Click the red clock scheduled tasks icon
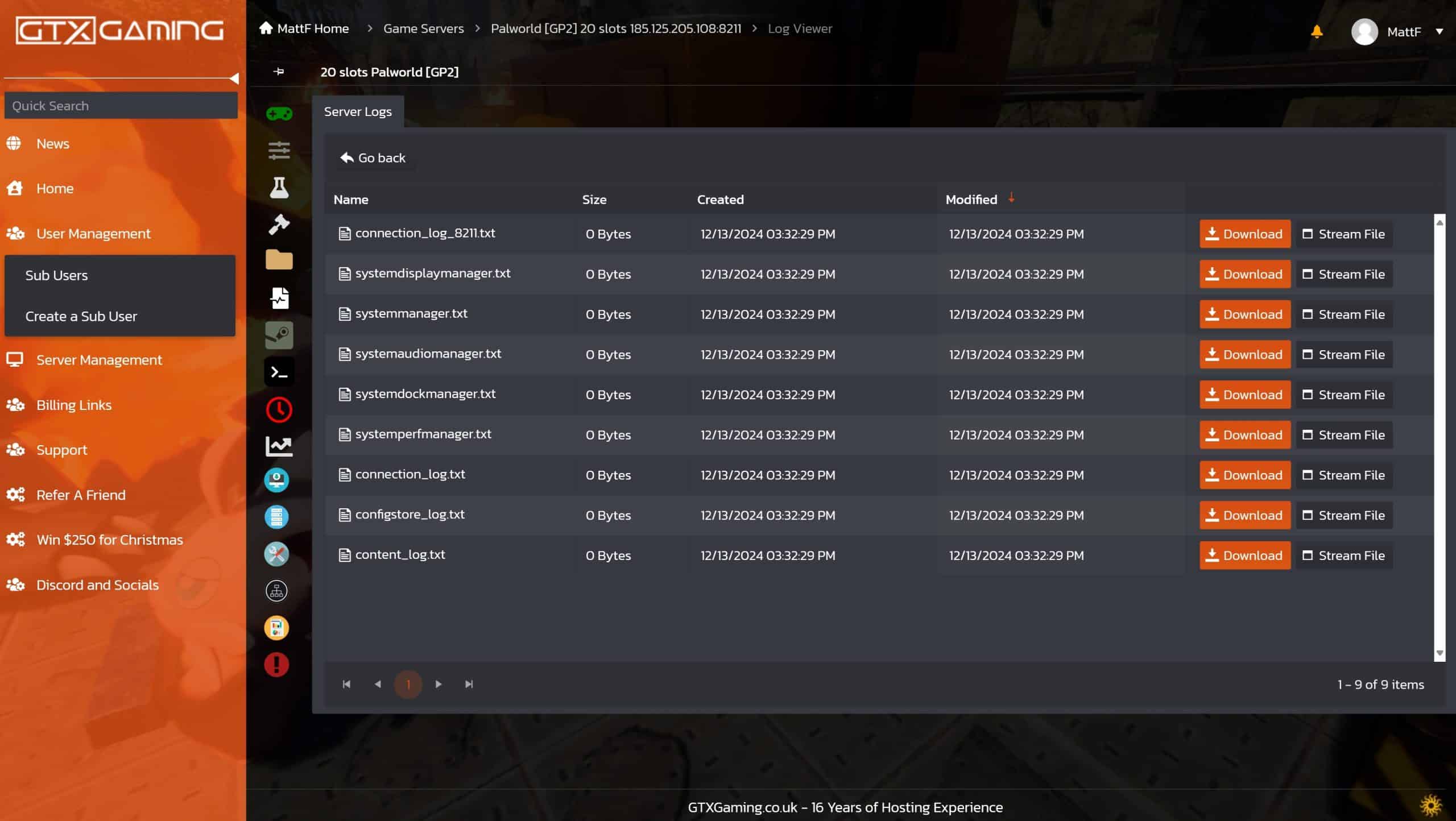This screenshot has height=821, width=1456. coord(279,409)
